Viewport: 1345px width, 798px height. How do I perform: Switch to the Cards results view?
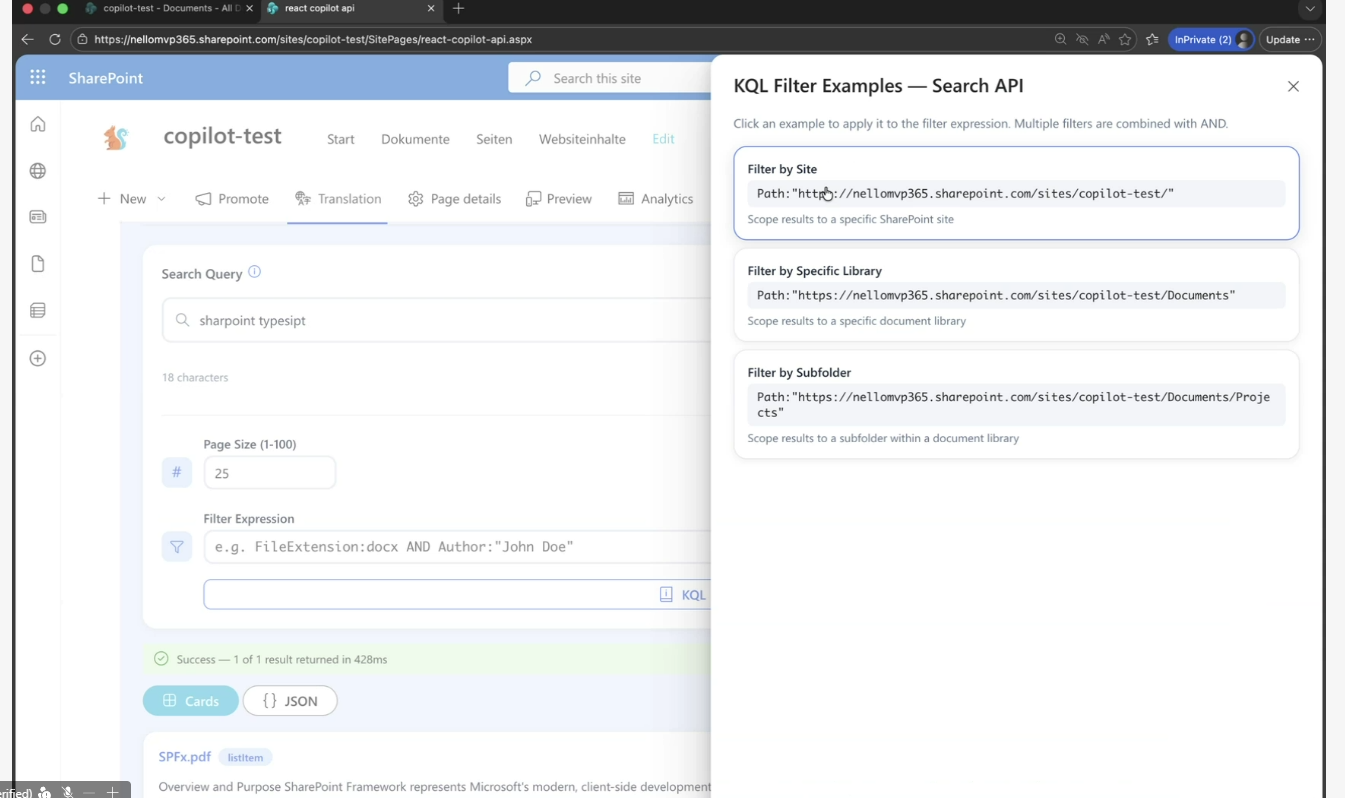(x=191, y=701)
